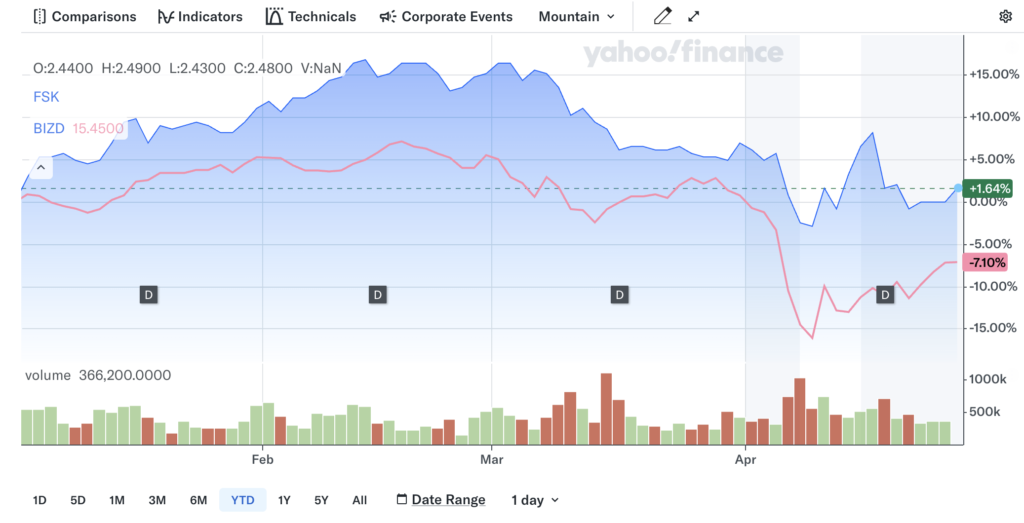The height and width of the screenshot is (523, 1024).
Task: Click the blue end-point dot on the FSK line
Action: point(958,188)
